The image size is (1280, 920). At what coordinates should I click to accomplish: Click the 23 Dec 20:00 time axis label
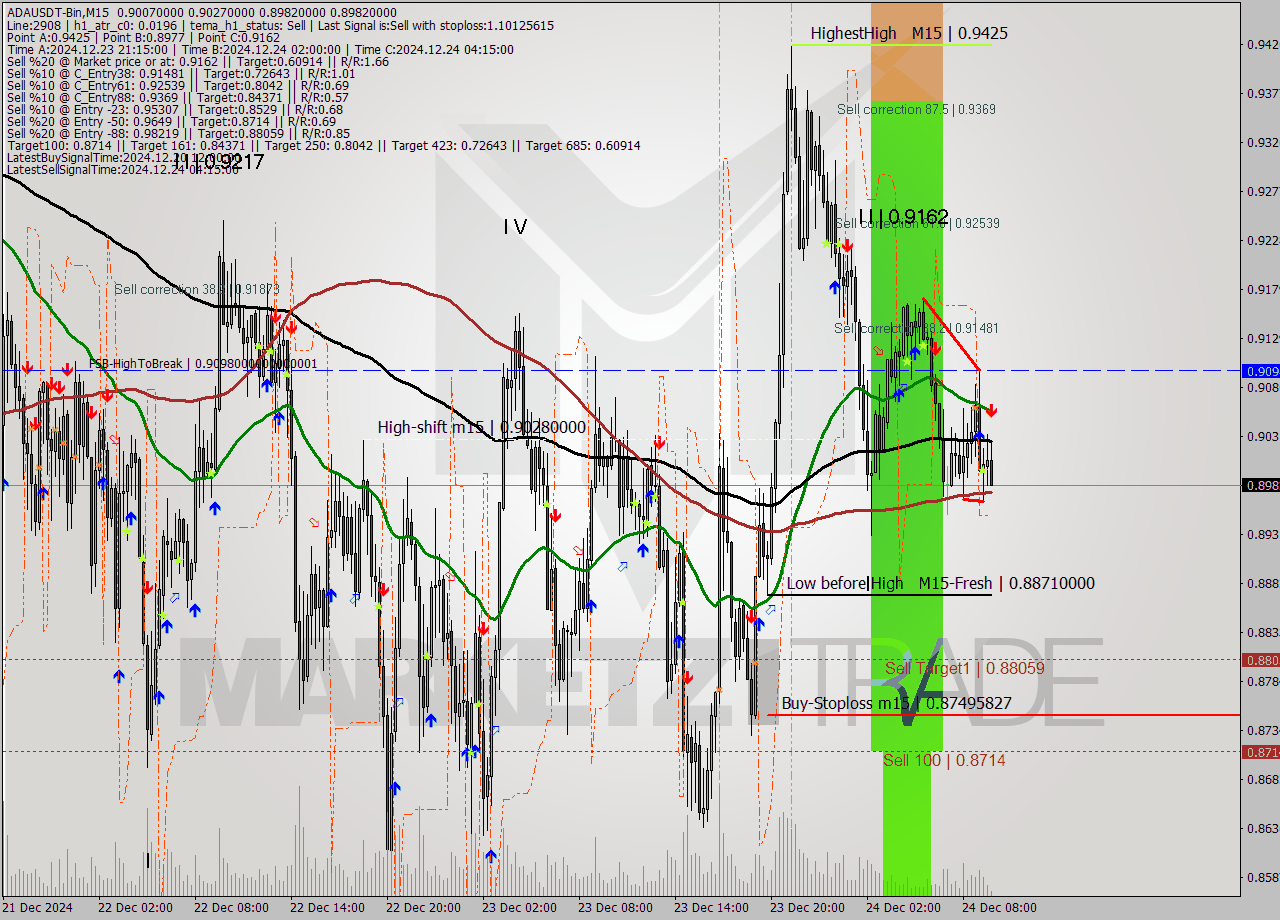(807, 908)
